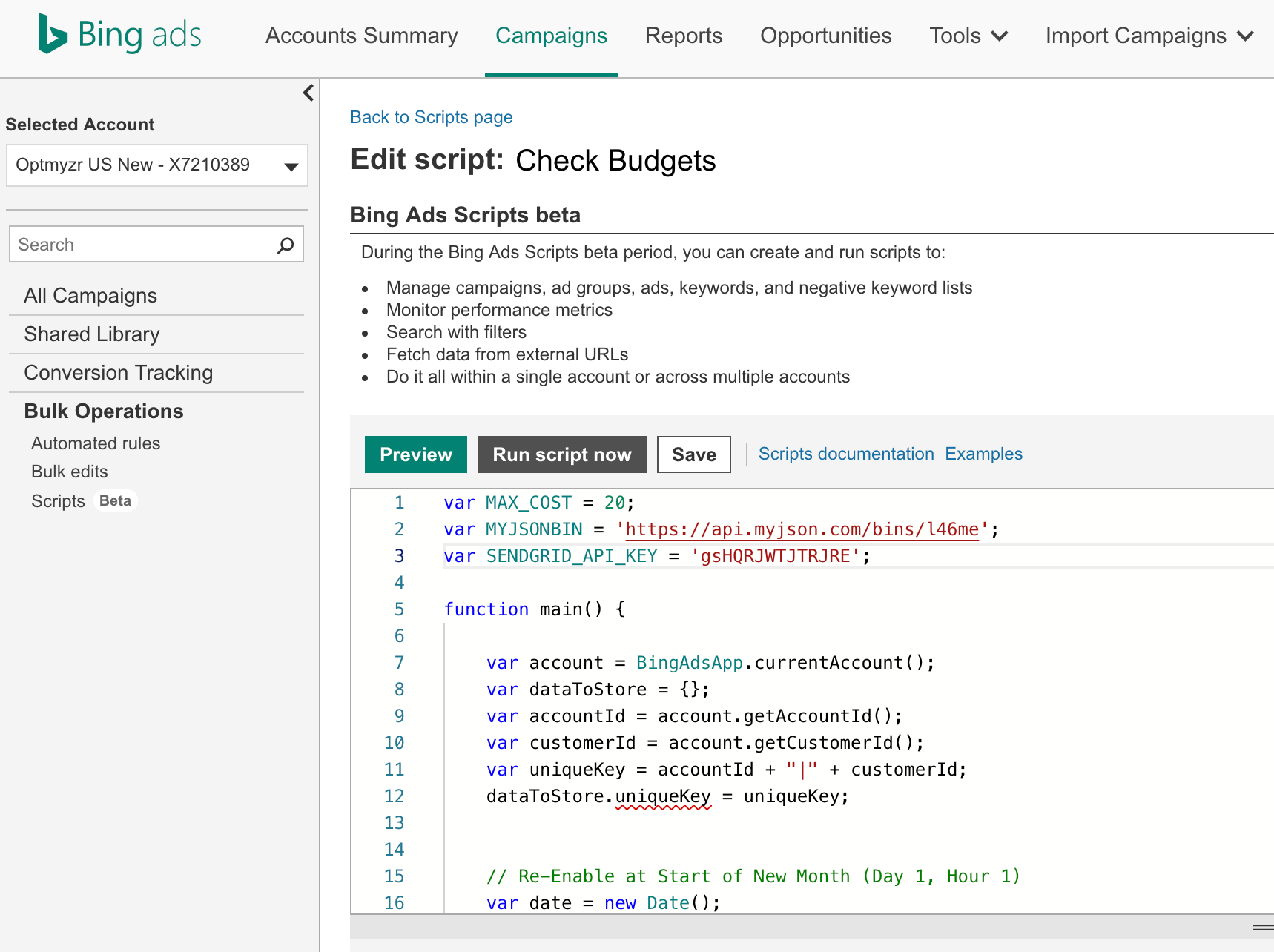
Task: Click Run script now button
Action: [x=562, y=454]
